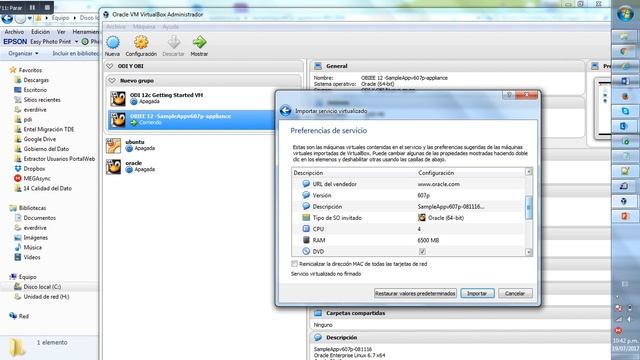Viewport: 640px width, 360px height.
Task: Select the oracle virtual machine
Action: [x=131, y=166]
